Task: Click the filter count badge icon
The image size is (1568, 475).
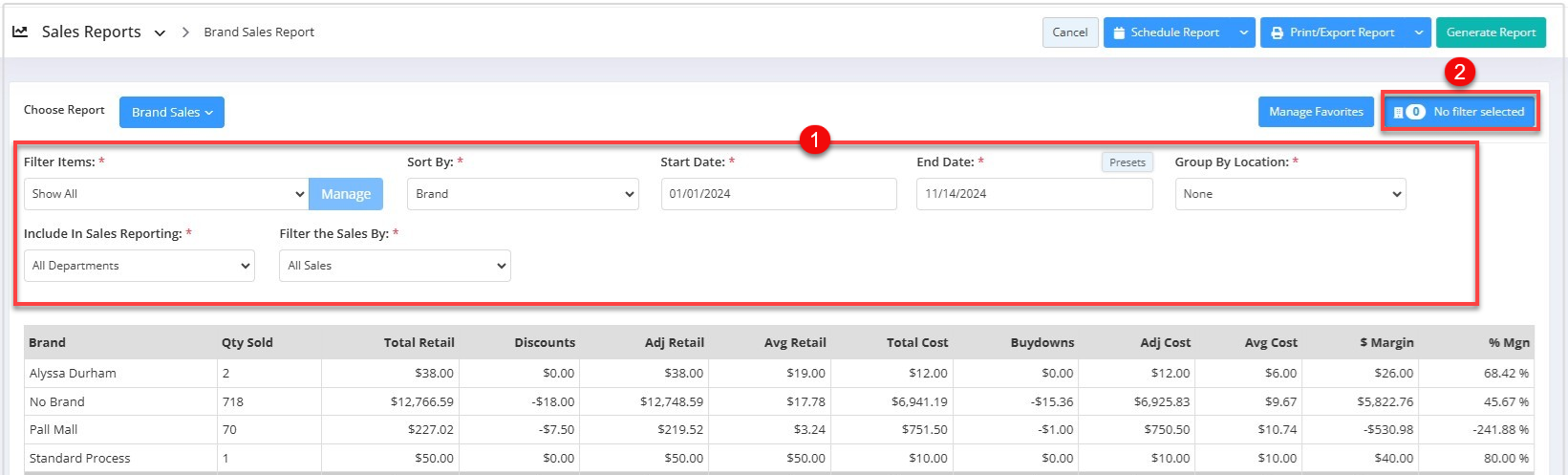Action: (1410, 112)
